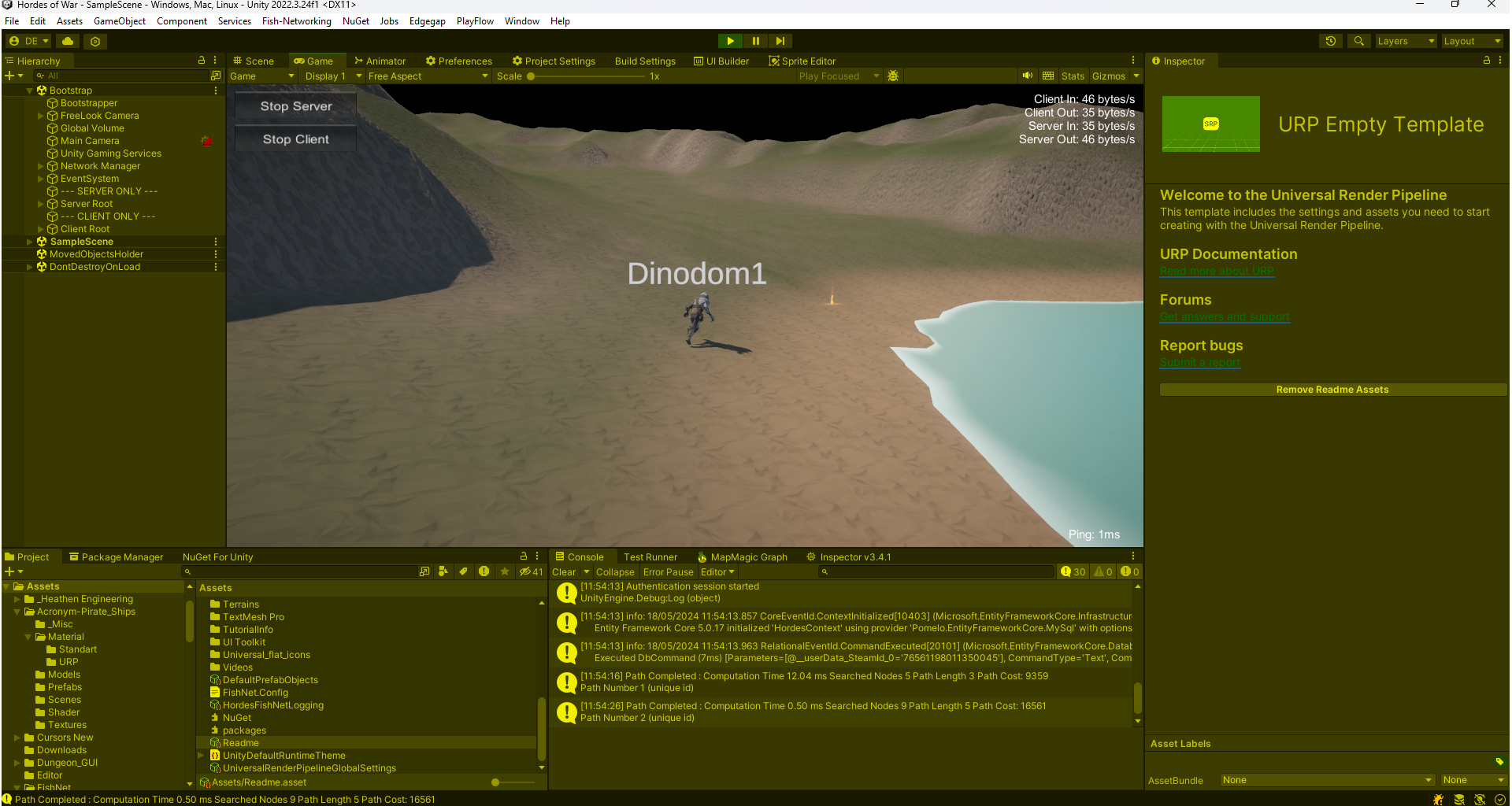
Task: Select the favorites star in Project toolbar
Action: [x=504, y=571]
